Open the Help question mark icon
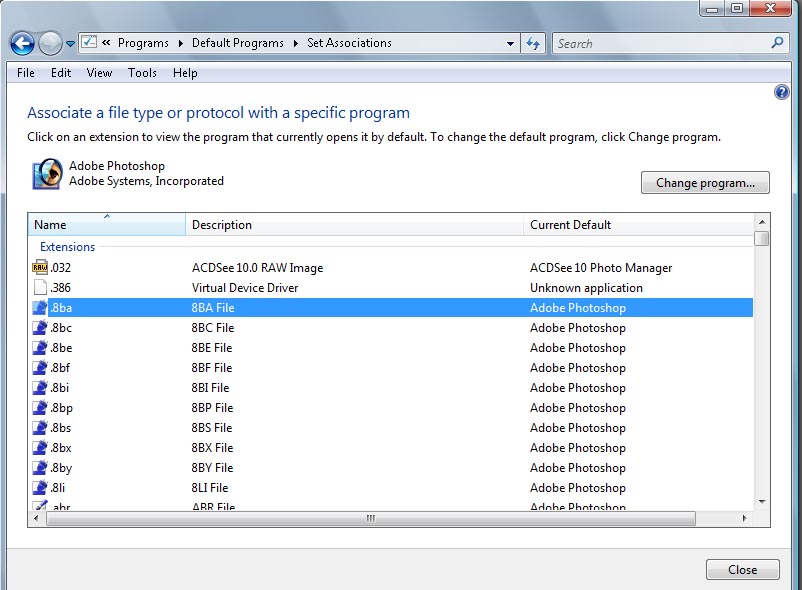Screen dimensions: 802x590 click(782, 92)
